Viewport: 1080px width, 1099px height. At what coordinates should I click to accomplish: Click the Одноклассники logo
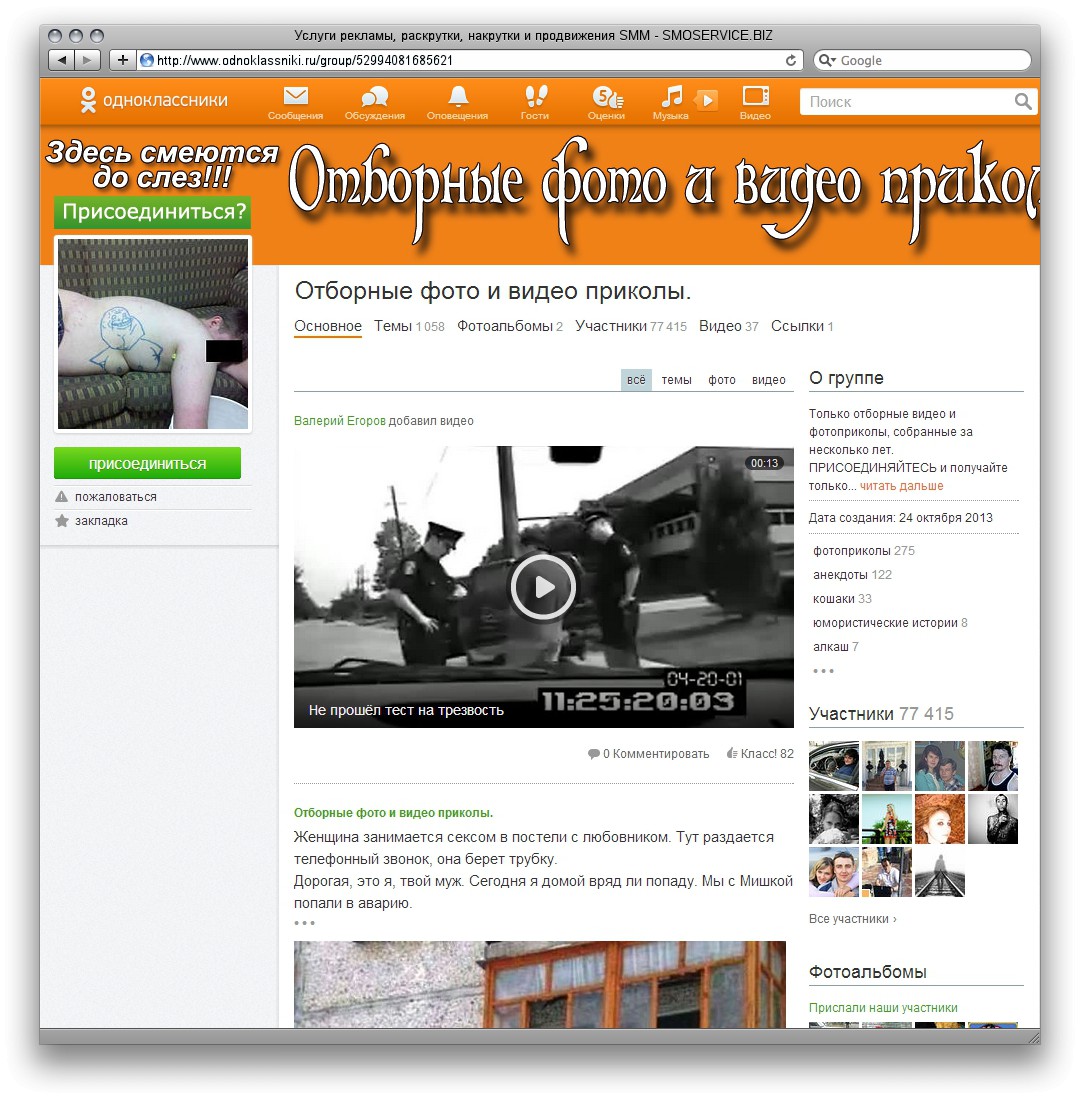pos(154,100)
